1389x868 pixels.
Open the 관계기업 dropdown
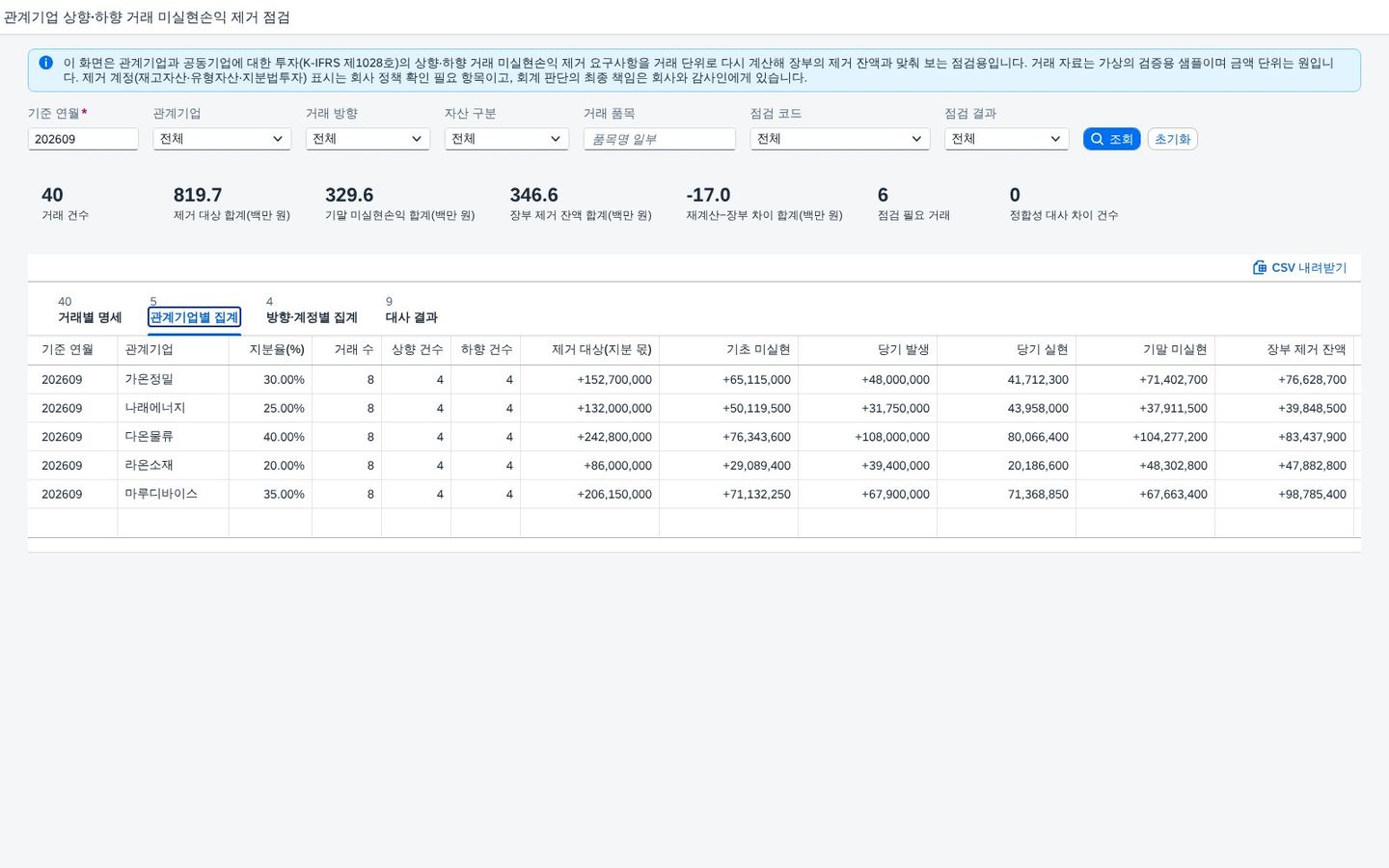pyautogui.click(x=222, y=139)
